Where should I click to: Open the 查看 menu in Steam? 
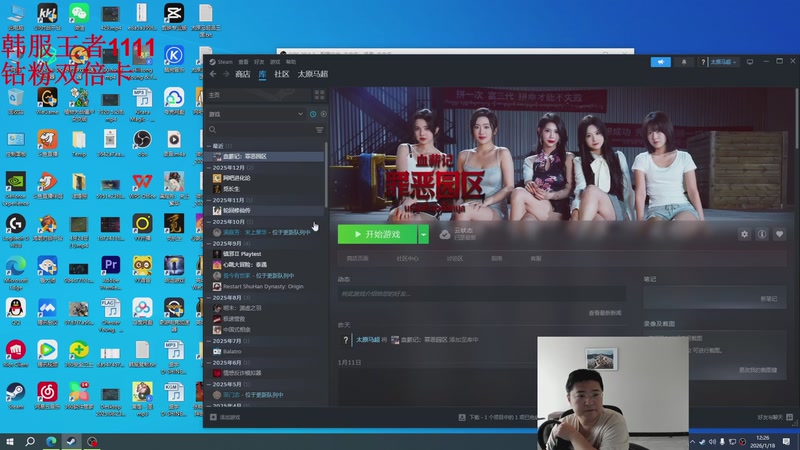pos(243,62)
